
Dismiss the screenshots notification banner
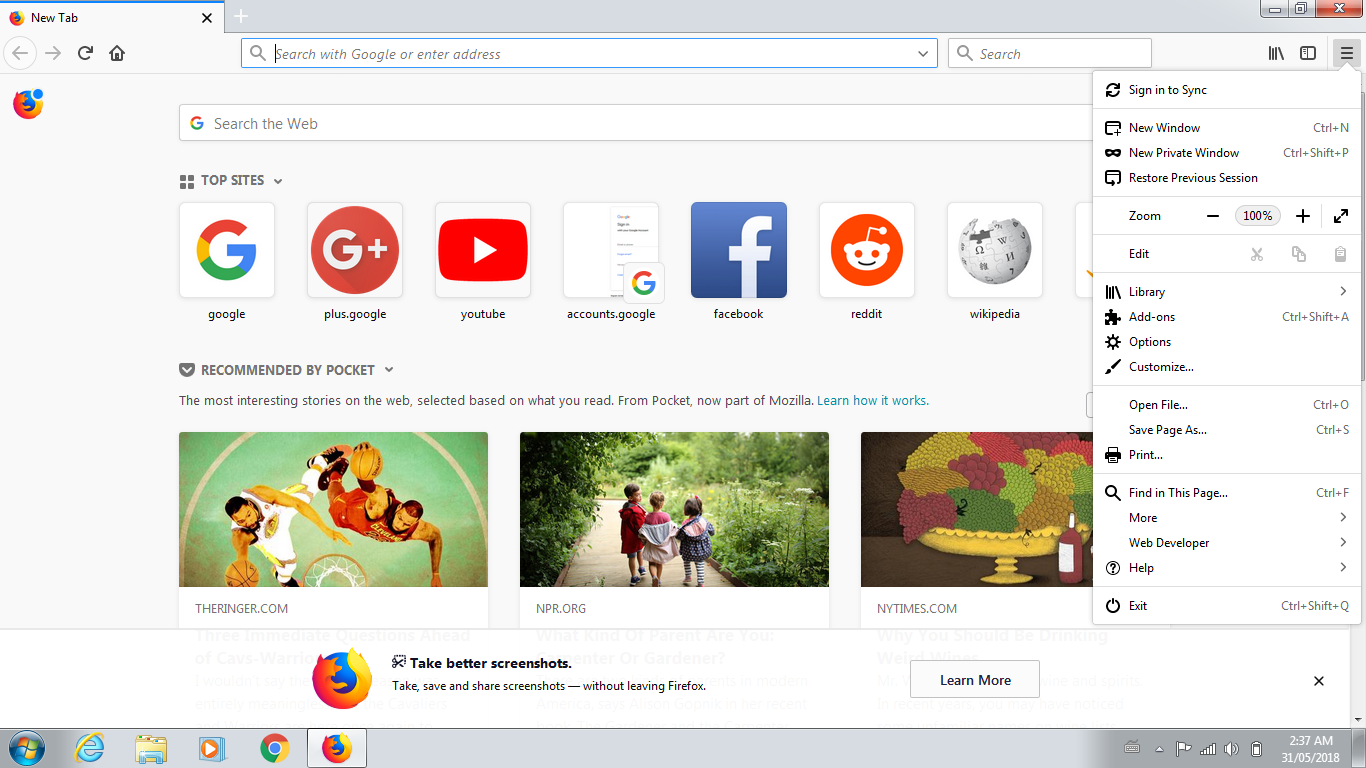(1319, 681)
